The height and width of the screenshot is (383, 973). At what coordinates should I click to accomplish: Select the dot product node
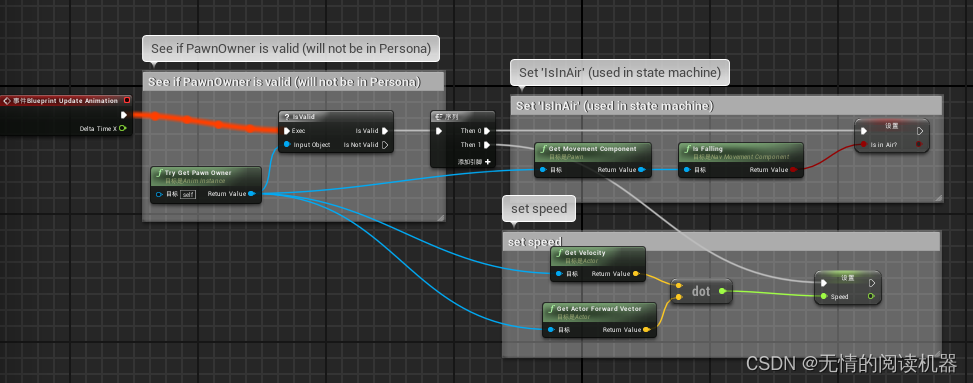(x=701, y=291)
